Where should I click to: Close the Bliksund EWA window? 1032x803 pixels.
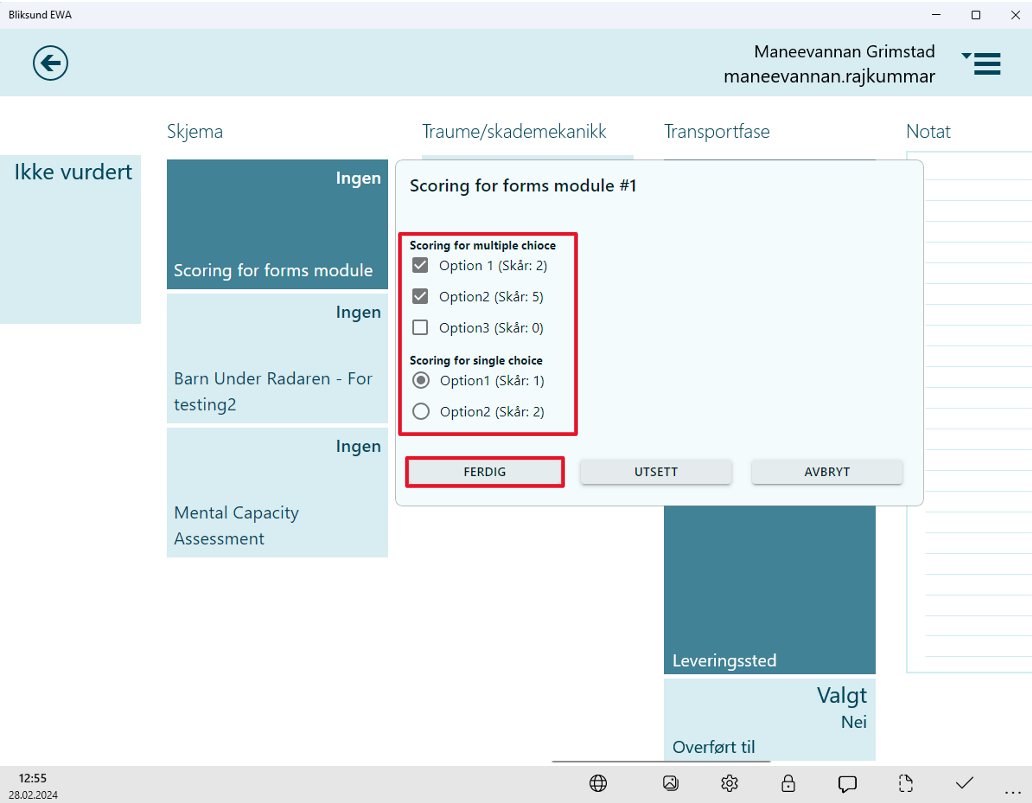click(1016, 15)
